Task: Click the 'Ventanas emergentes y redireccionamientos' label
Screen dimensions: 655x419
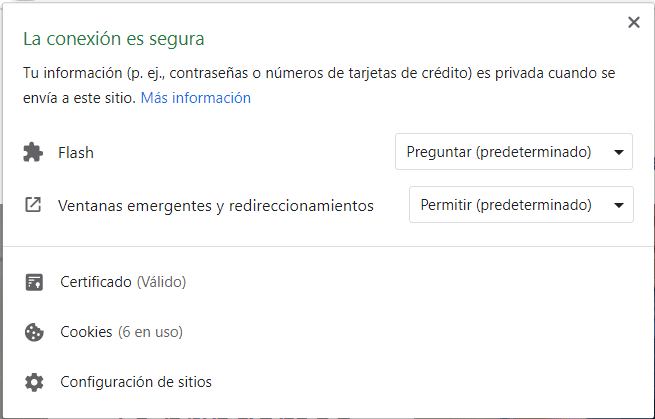Action: tap(215, 206)
